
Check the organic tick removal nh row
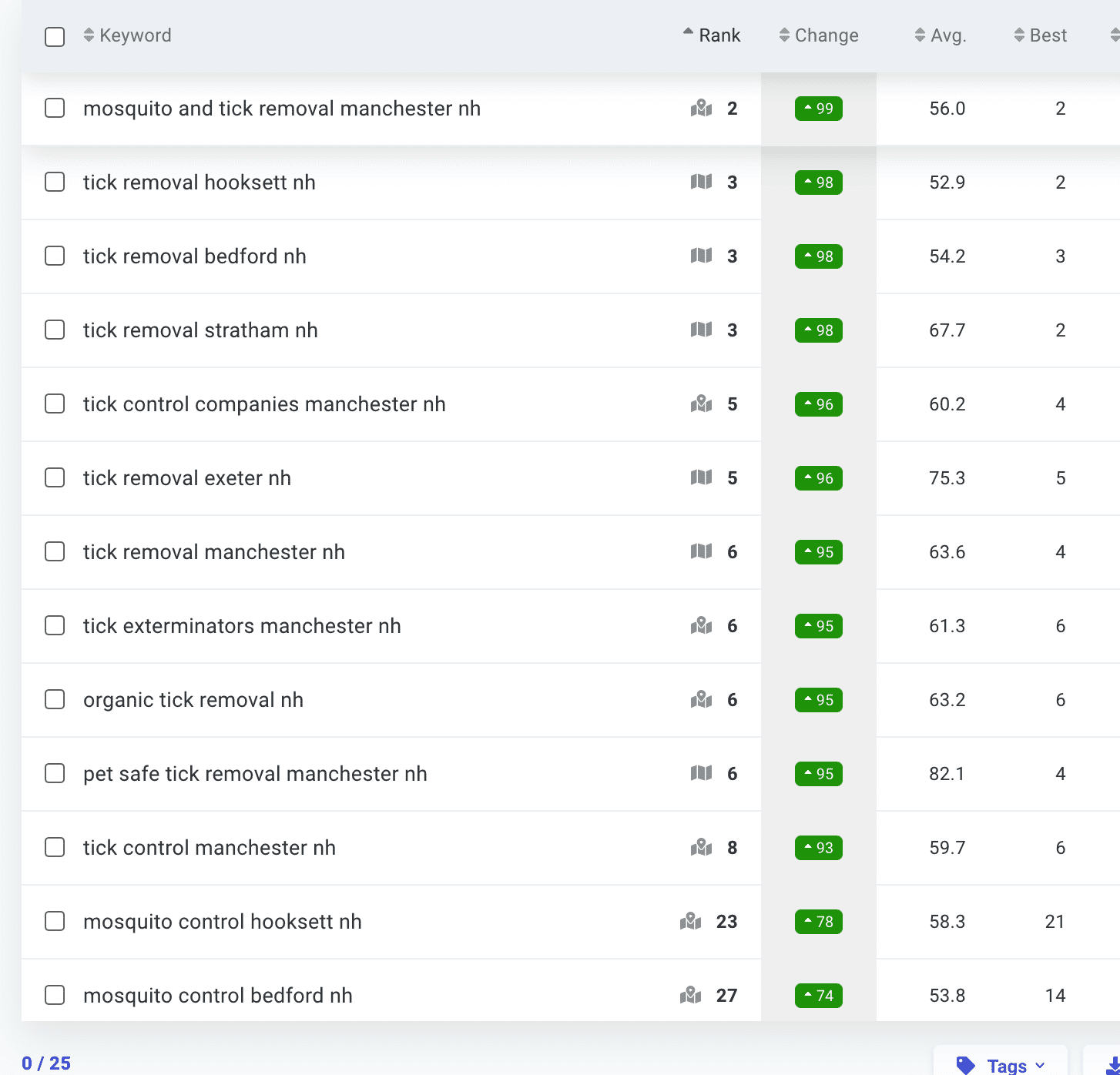click(55, 699)
